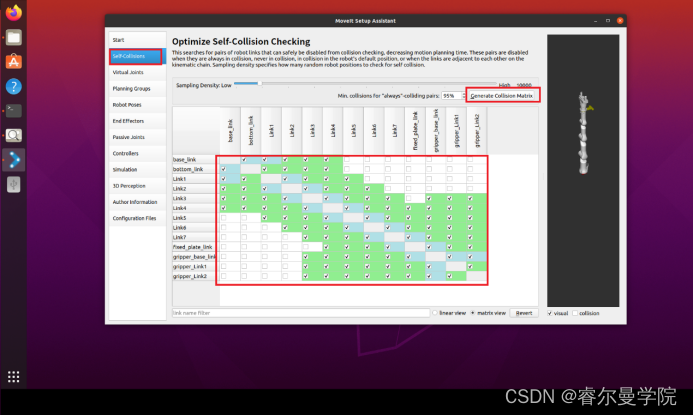Image resolution: width=693 pixels, height=416 pixels.
Task: Open Firefox from the dock
Action: click(14, 12)
